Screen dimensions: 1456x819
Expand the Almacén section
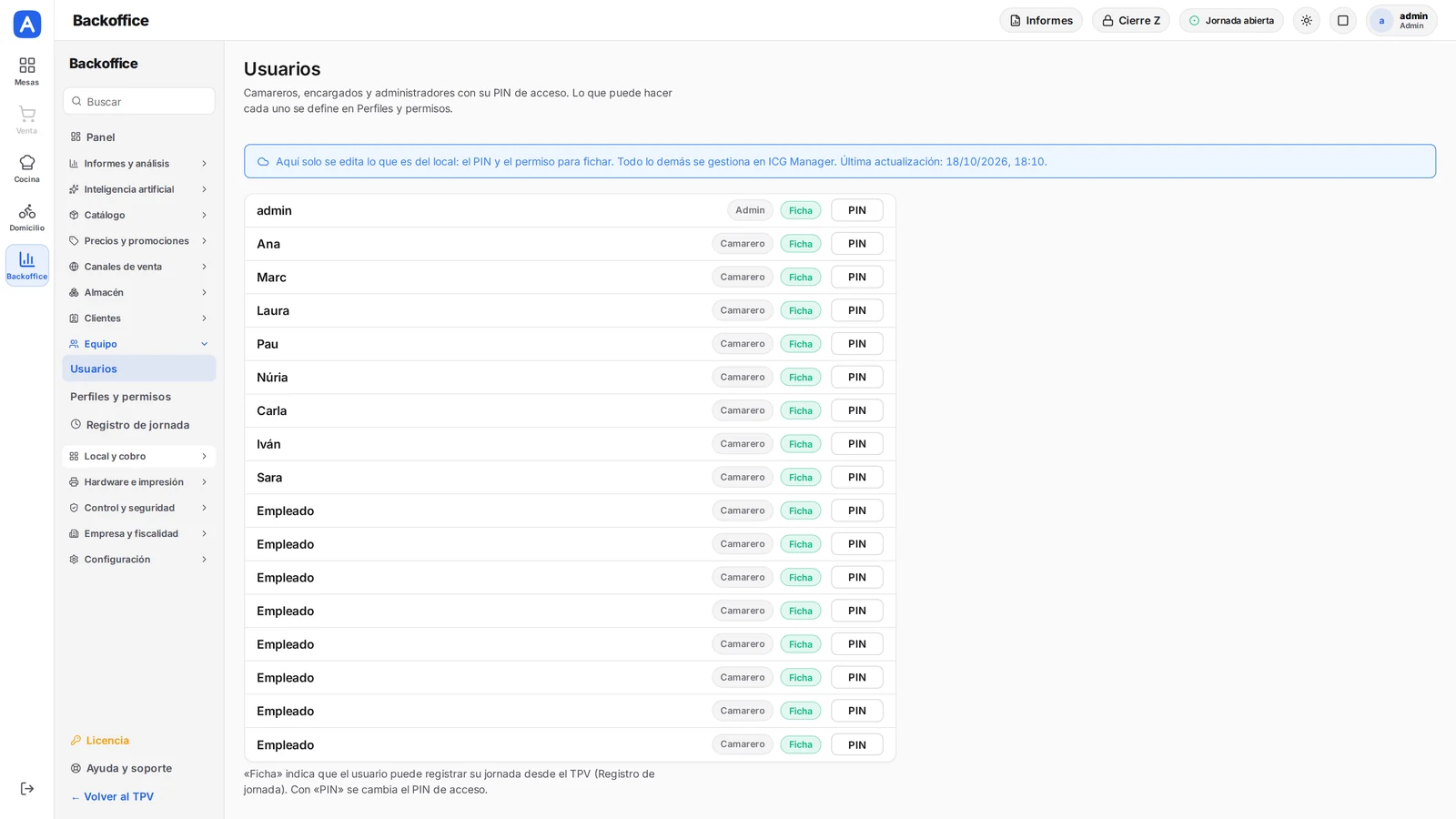pyautogui.click(x=139, y=293)
